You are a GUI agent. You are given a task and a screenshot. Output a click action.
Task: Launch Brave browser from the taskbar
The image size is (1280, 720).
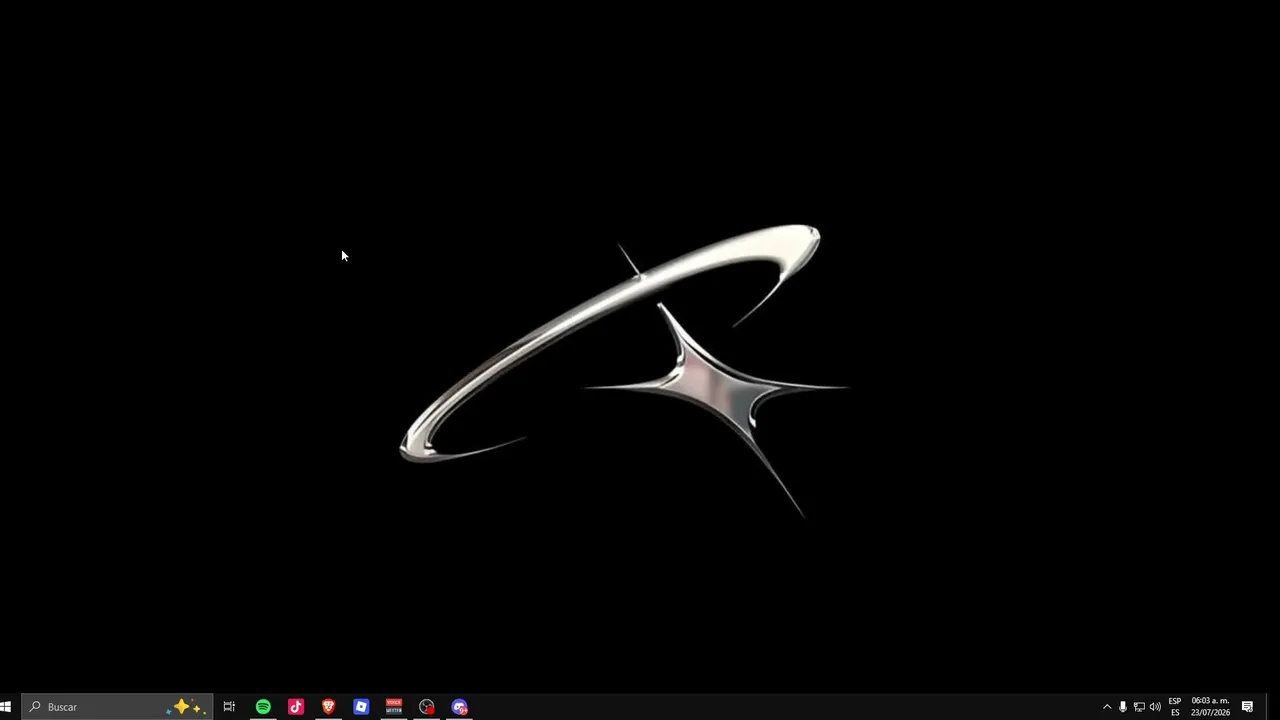click(x=328, y=707)
